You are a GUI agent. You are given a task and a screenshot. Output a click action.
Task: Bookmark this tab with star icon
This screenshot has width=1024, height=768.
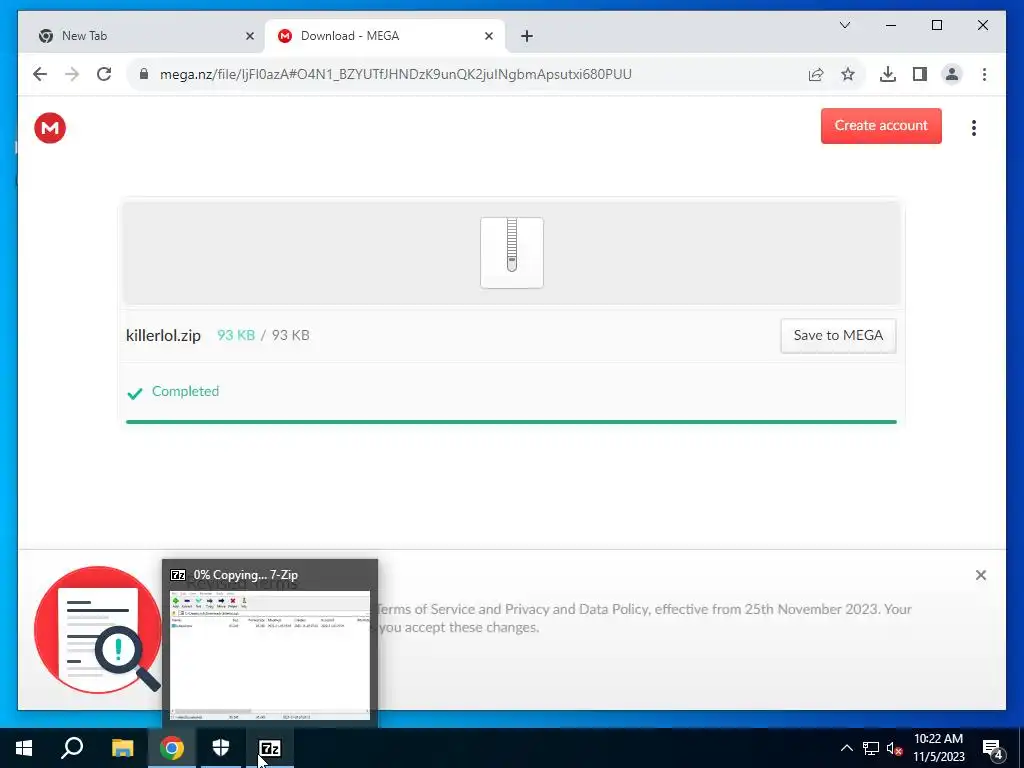pos(848,74)
